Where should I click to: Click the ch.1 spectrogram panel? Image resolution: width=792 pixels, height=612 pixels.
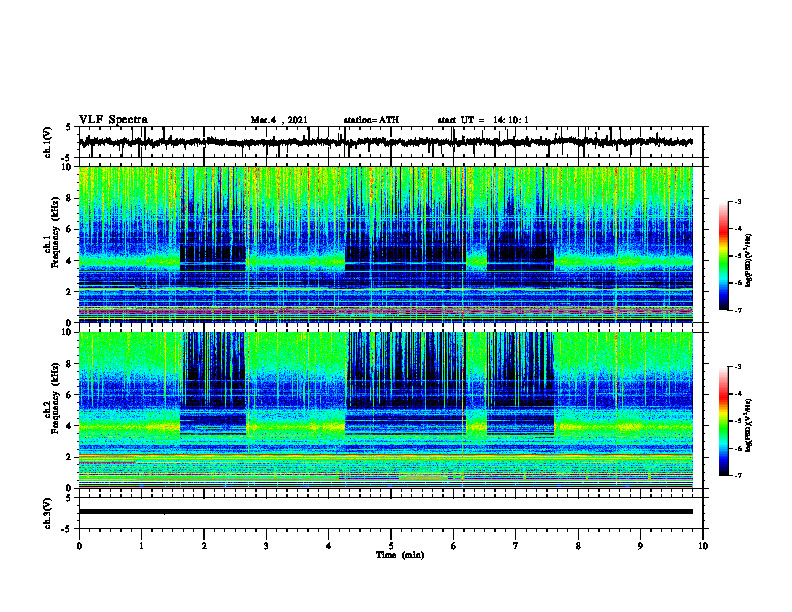coord(386,244)
